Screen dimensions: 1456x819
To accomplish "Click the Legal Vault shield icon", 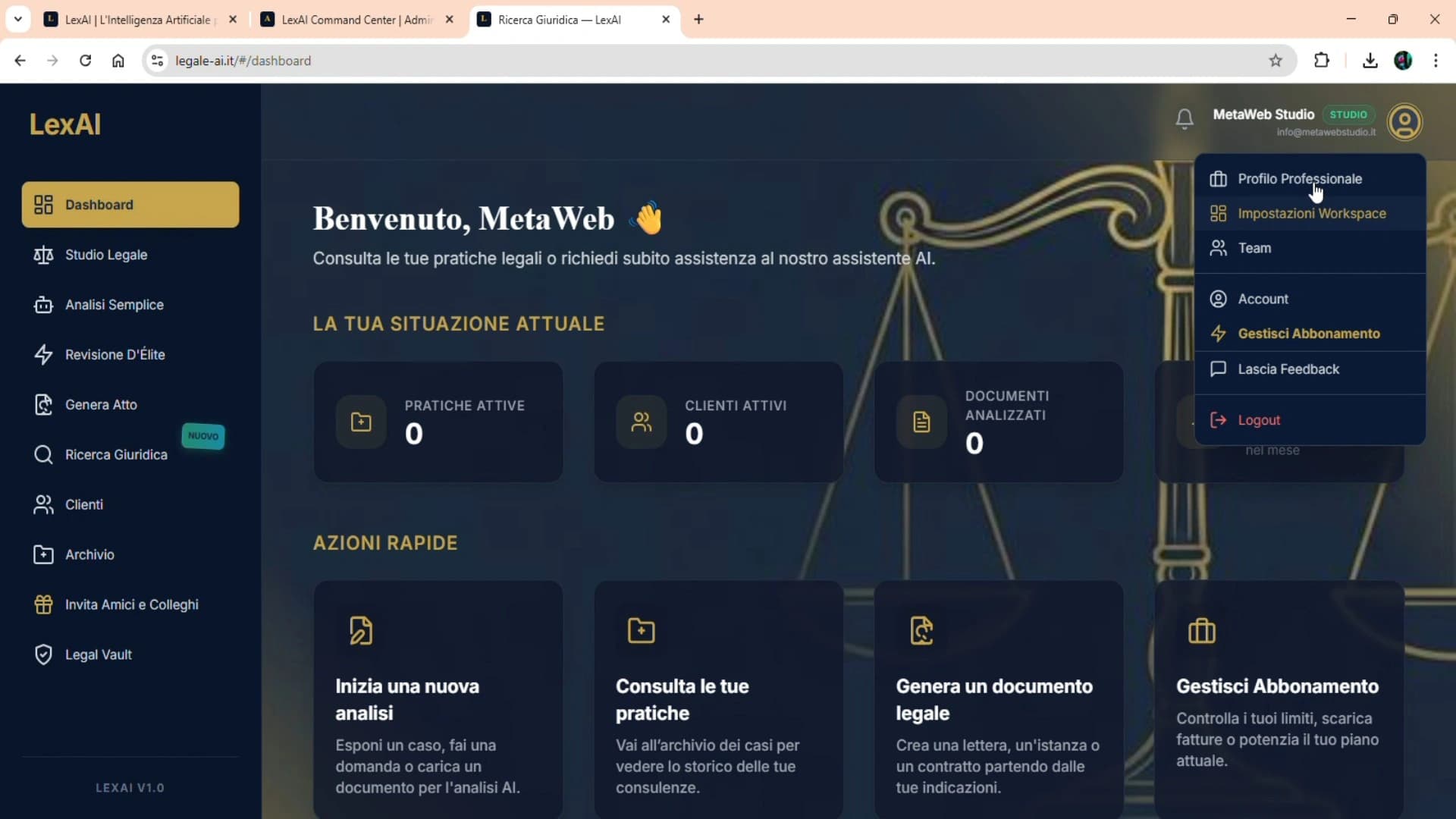I will 43,654.
